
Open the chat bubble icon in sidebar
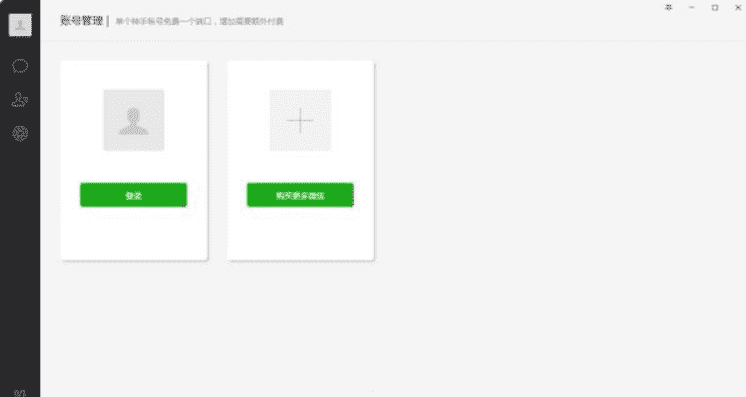[x=20, y=66]
